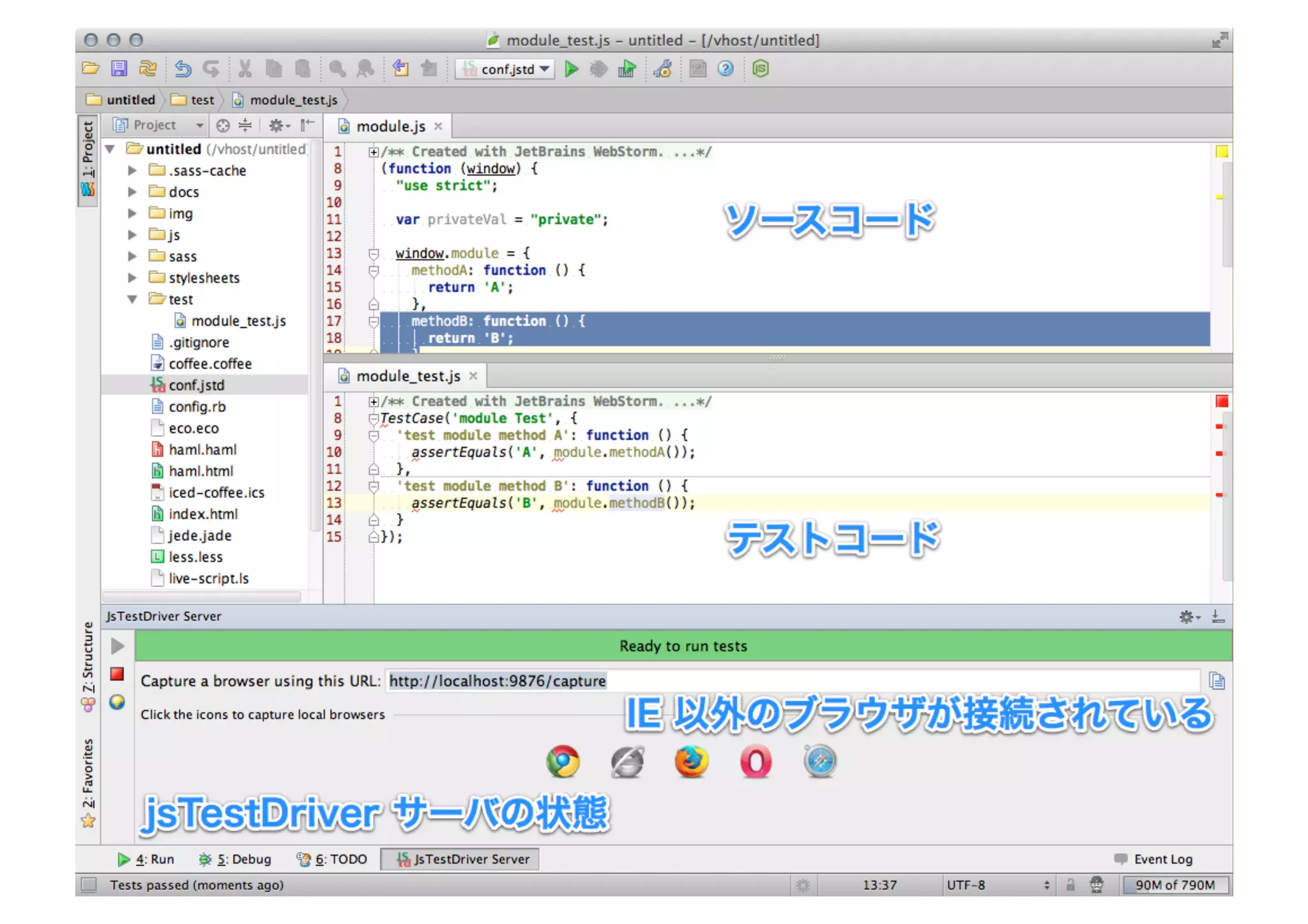The image size is (1308, 924).
Task: Expand the docs folder in project tree
Action: click(132, 192)
